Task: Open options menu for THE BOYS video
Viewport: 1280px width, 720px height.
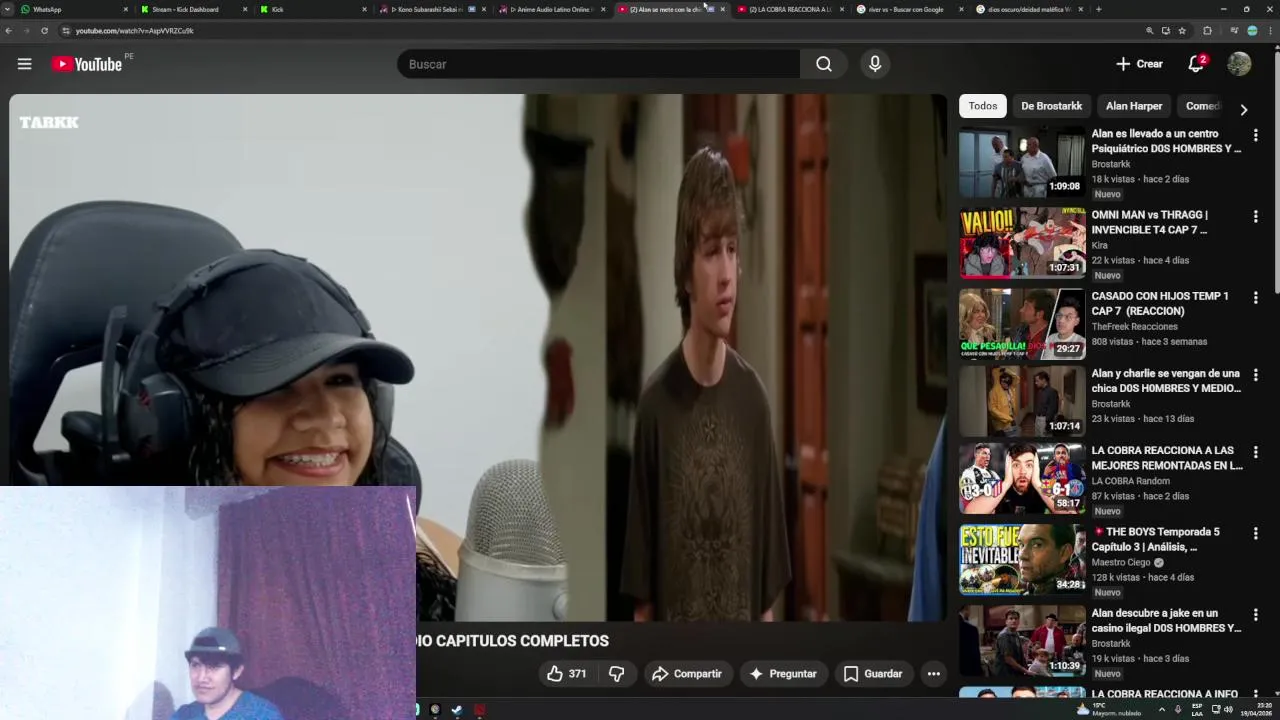Action: (x=1255, y=534)
